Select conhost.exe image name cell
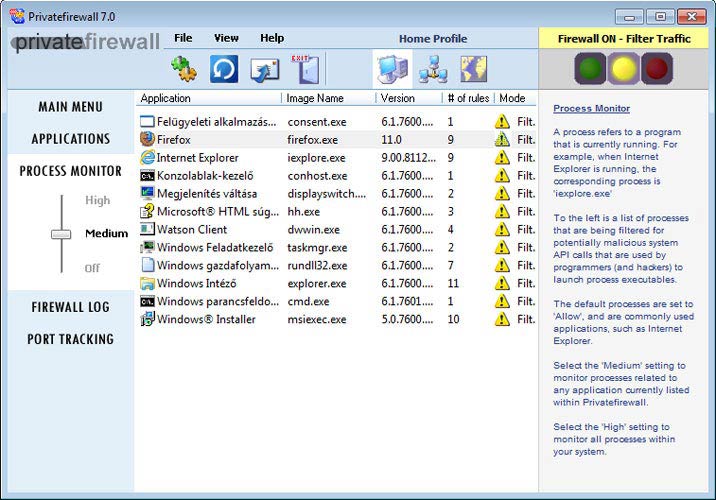This screenshot has height=500, width=716. (317, 175)
